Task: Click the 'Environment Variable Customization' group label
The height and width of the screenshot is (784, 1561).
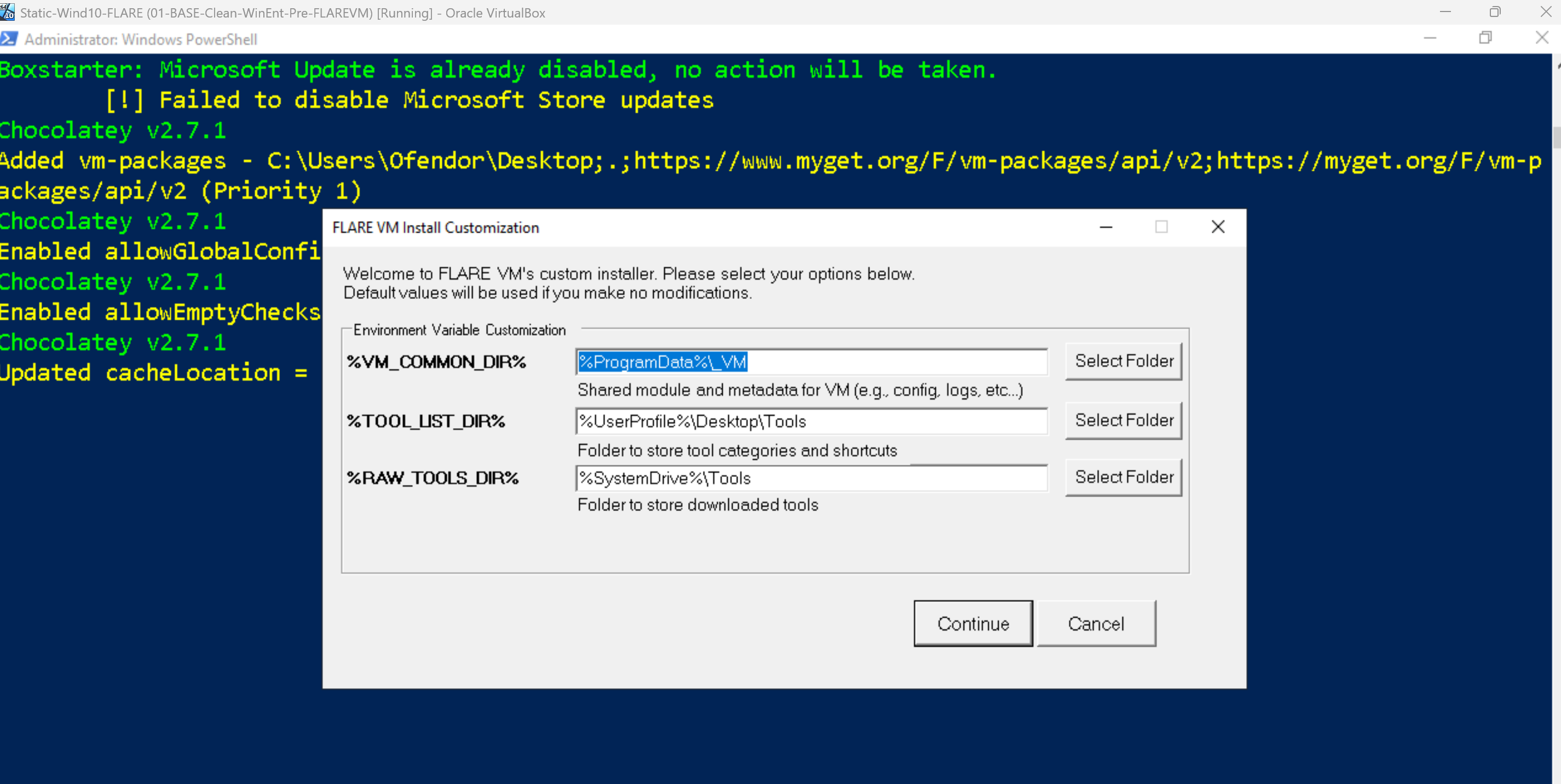Action: (459, 330)
